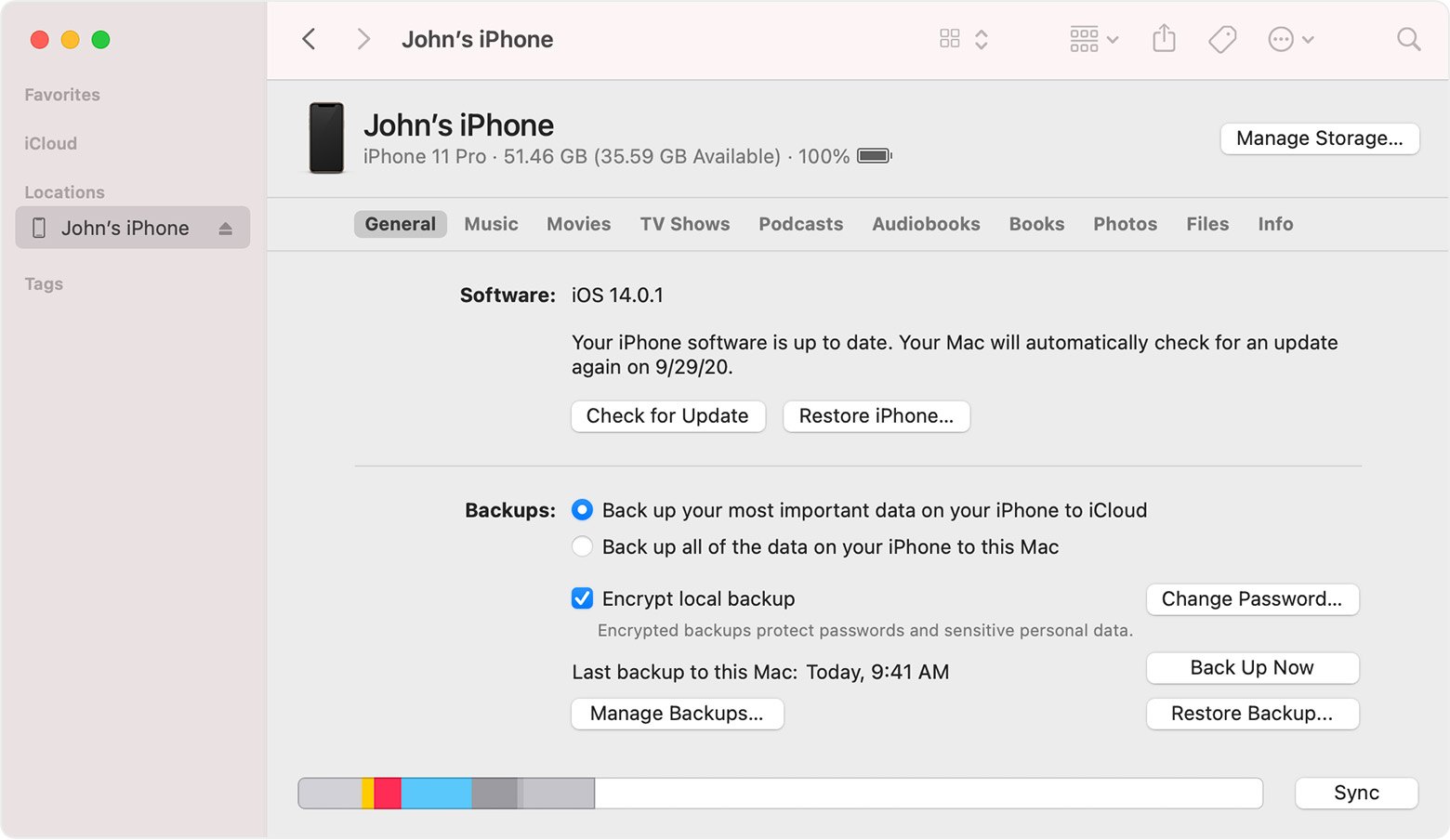Select back up to iCloud option
Image resolution: width=1450 pixels, height=840 pixels.
click(582, 510)
